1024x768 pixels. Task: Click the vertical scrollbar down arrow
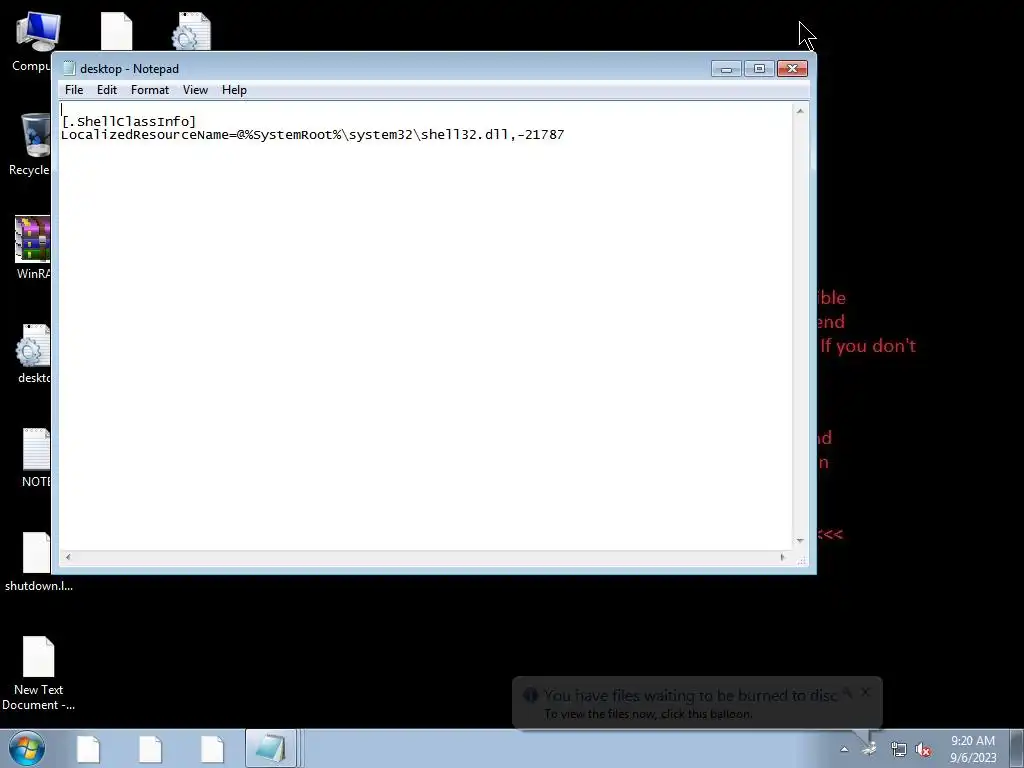[800, 541]
